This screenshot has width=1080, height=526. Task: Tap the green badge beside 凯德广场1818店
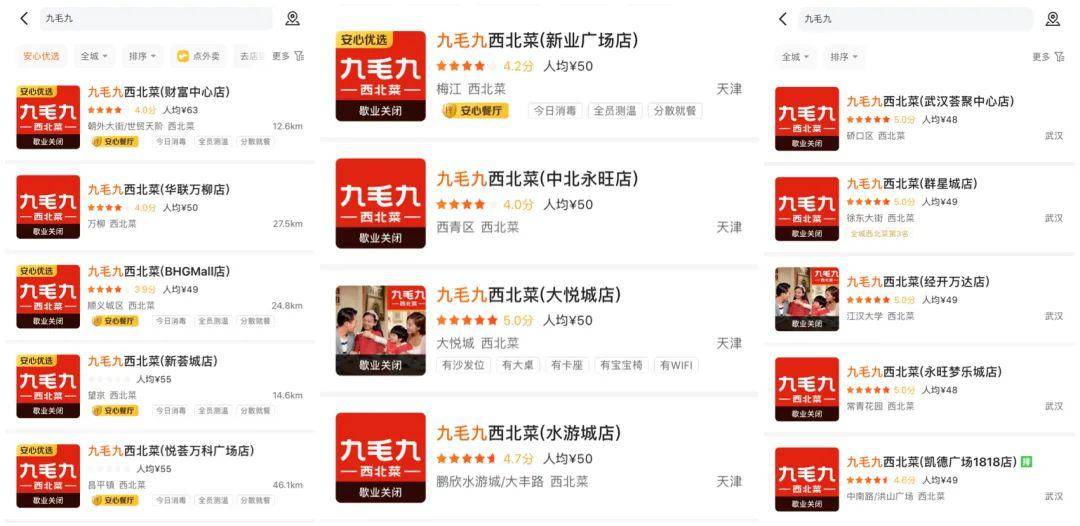tap(1026, 461)
